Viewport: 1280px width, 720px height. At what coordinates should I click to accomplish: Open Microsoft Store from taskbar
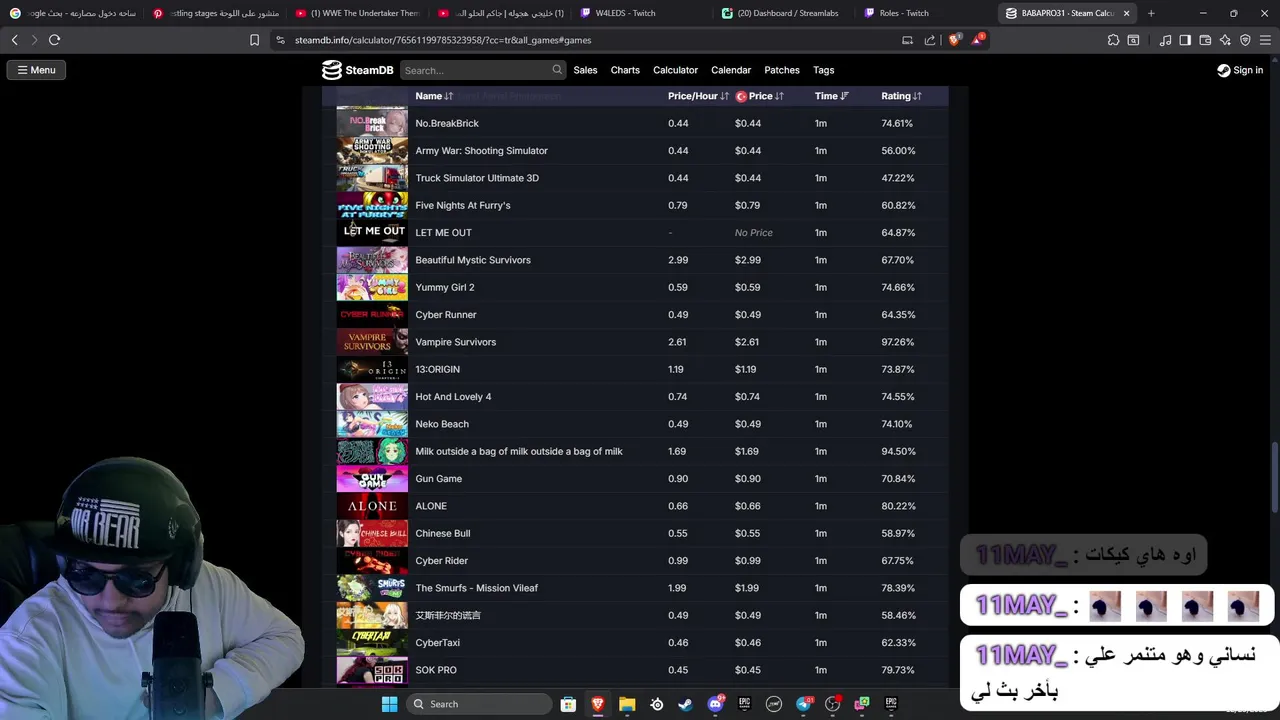pos(568,704)
